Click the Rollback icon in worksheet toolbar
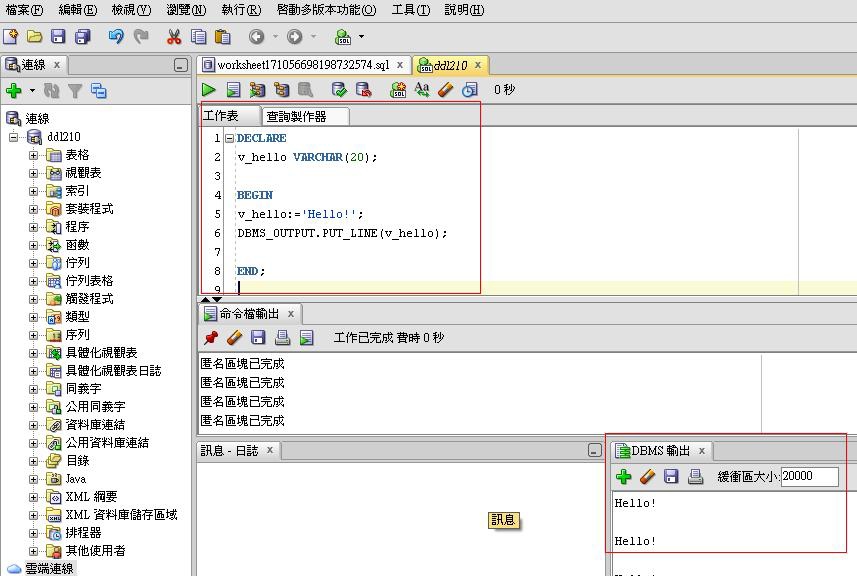857x576 pixels. point(363,90)
